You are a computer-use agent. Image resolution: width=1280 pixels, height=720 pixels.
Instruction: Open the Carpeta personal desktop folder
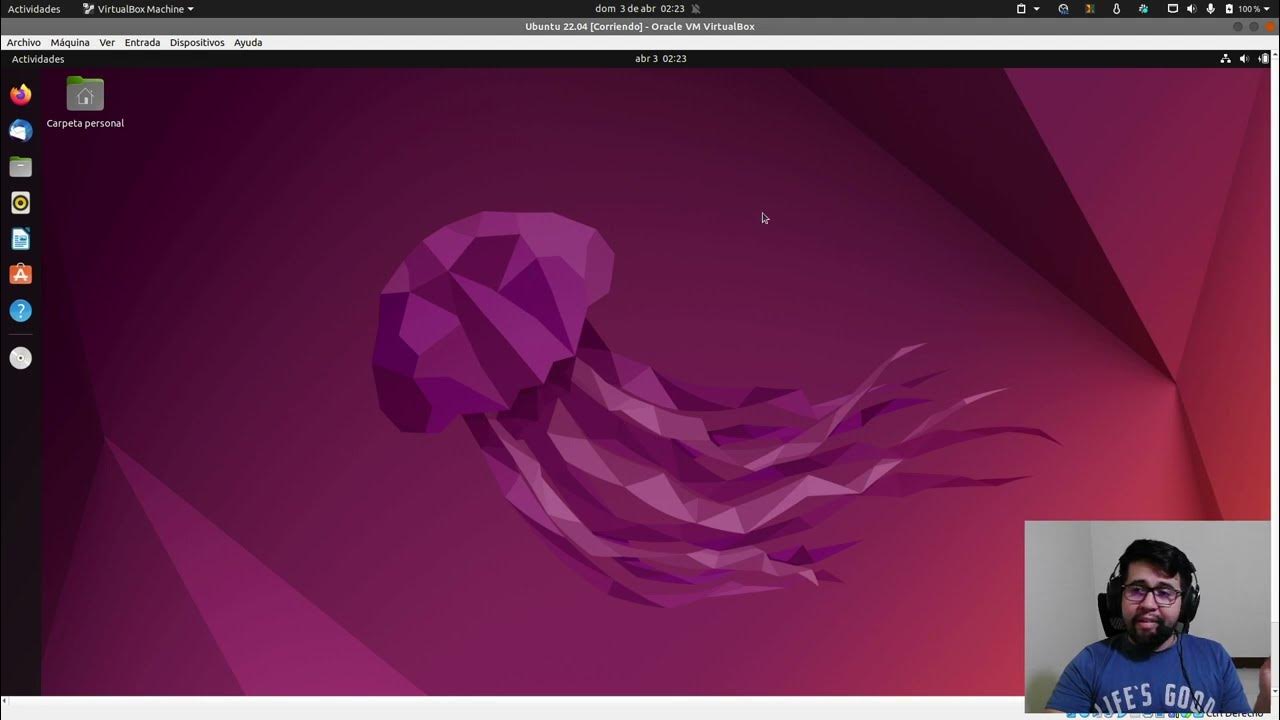click(x=85, y=102)
